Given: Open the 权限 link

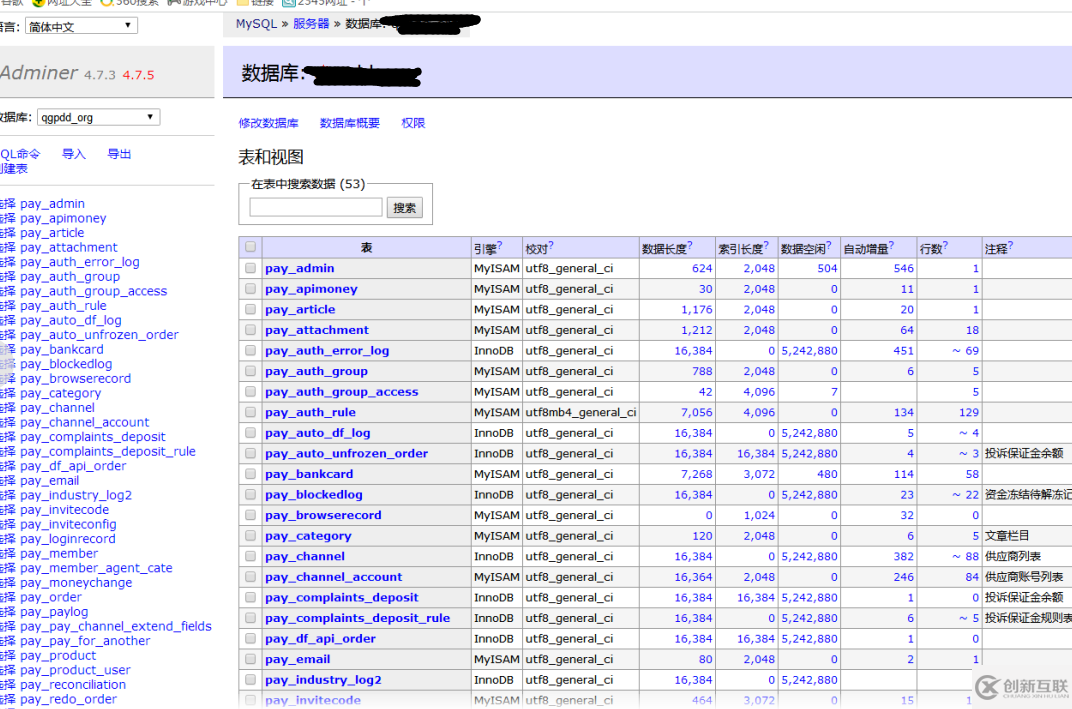Looking at the screenshot, I should coord(413,123).
